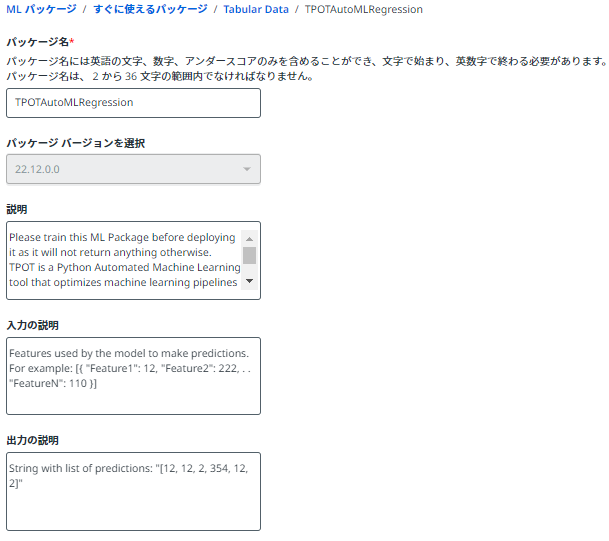Screen dimensions: 609x541
Task: Click the description scrollbar thumb
Action: click(249, 256)
